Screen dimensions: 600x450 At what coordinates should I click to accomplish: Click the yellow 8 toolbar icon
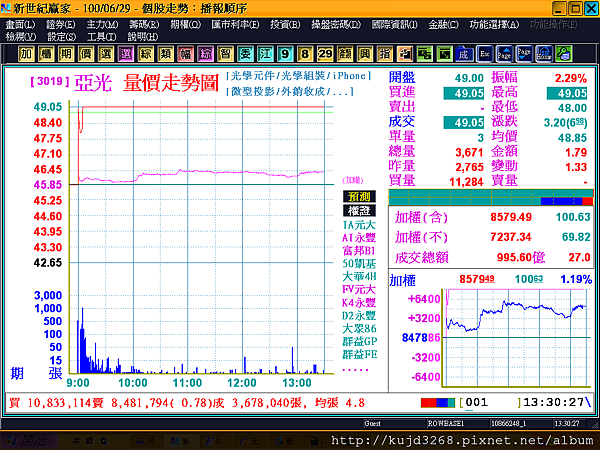click(x=305, y=54)
